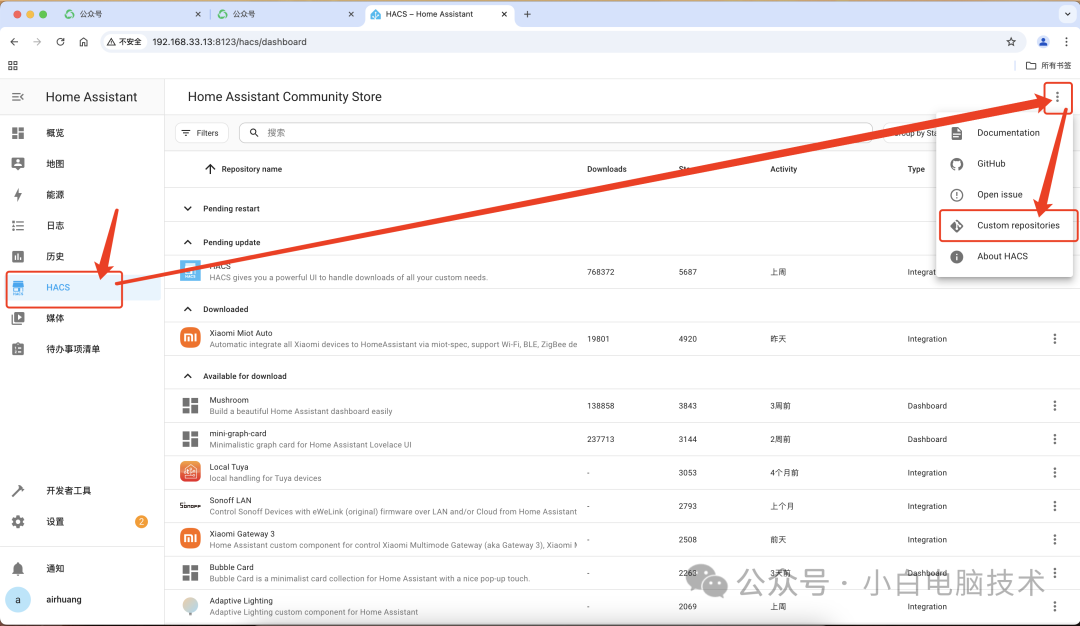Viewport: 1080px width, 626px height.
Task: Open the 历史 history sidebar icon
Action: (18, 256)
